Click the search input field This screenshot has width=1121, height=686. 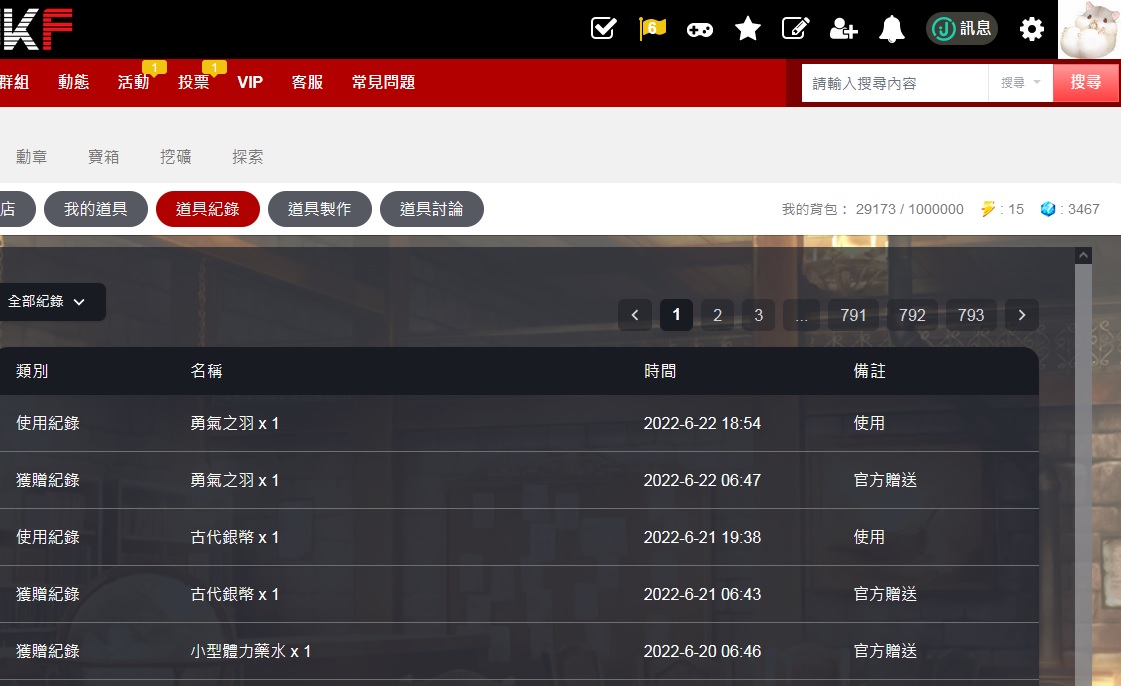894,83
